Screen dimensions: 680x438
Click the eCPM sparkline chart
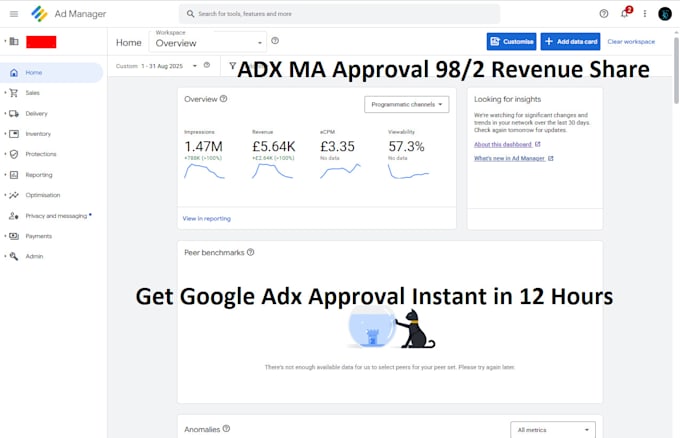pyautogui.click(x=340, y=171)
